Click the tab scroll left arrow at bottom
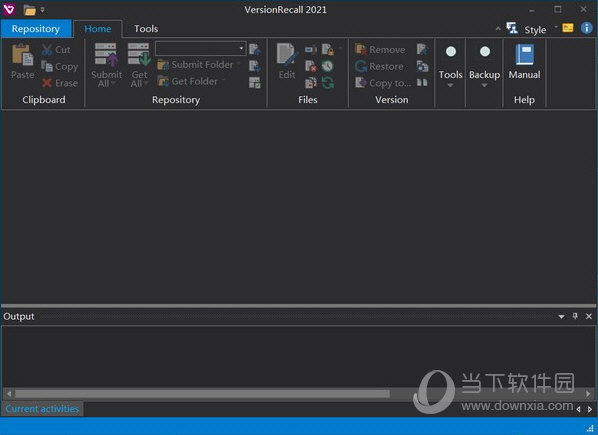This screenshot has width=598, height=435. click(579, 409)
